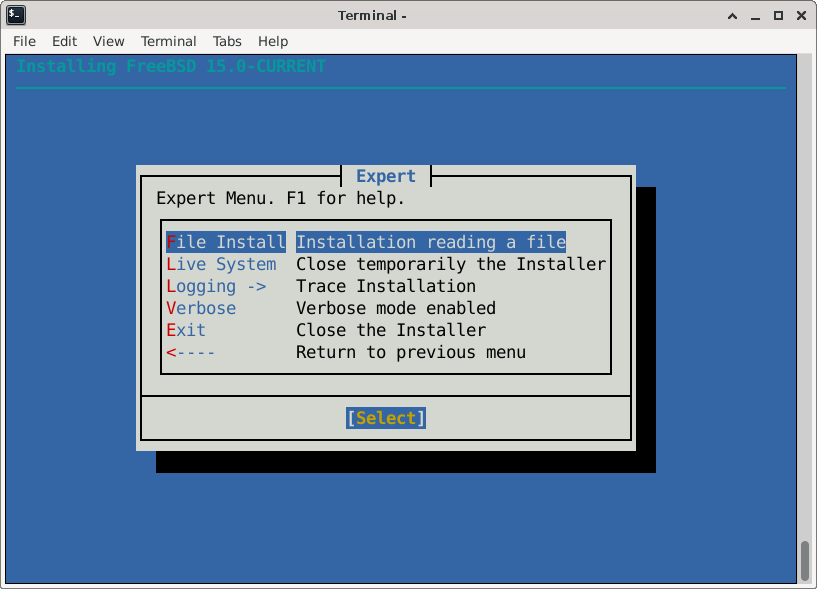Screen dimensions: 817x589
Task: Select the File Install menu entry
Action: pos(226,242)
